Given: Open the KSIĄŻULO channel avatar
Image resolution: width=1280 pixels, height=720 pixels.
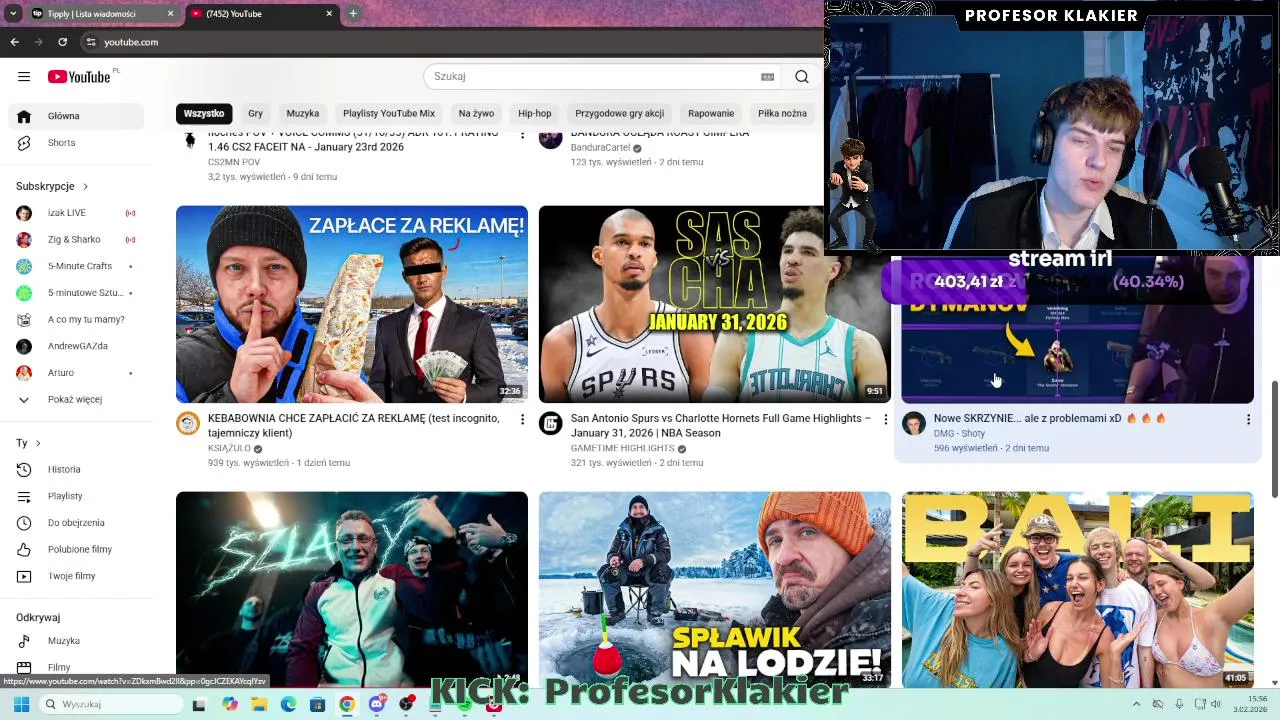Looking at the screenshot, I should click(188, 424).
